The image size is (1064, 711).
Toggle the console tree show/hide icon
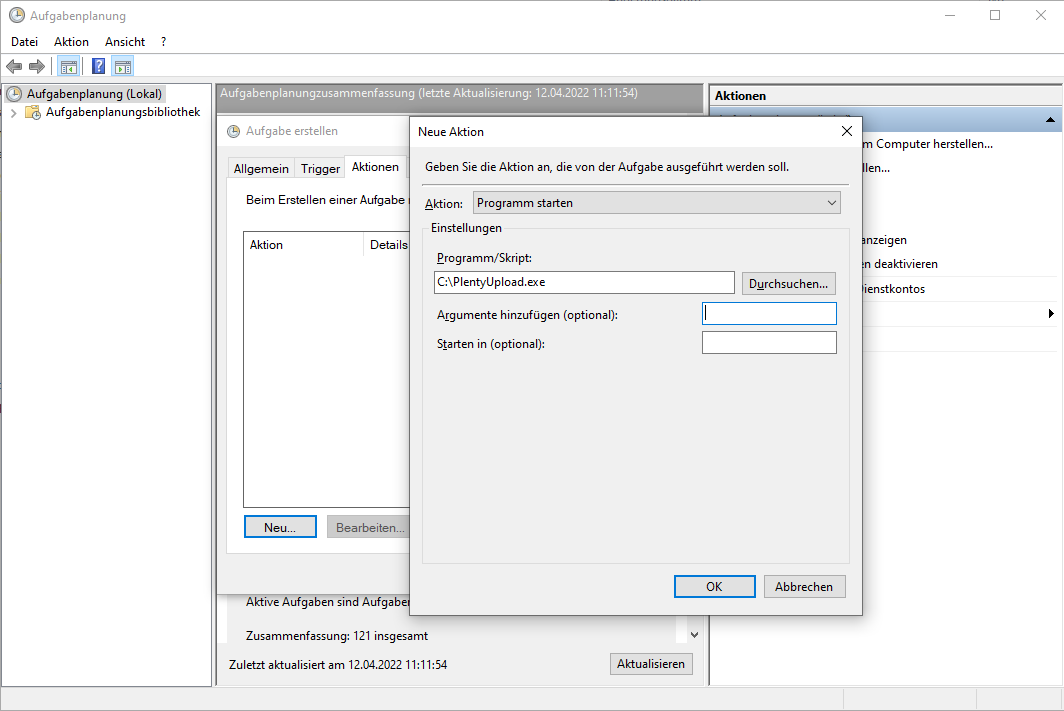tap(69, 67)
